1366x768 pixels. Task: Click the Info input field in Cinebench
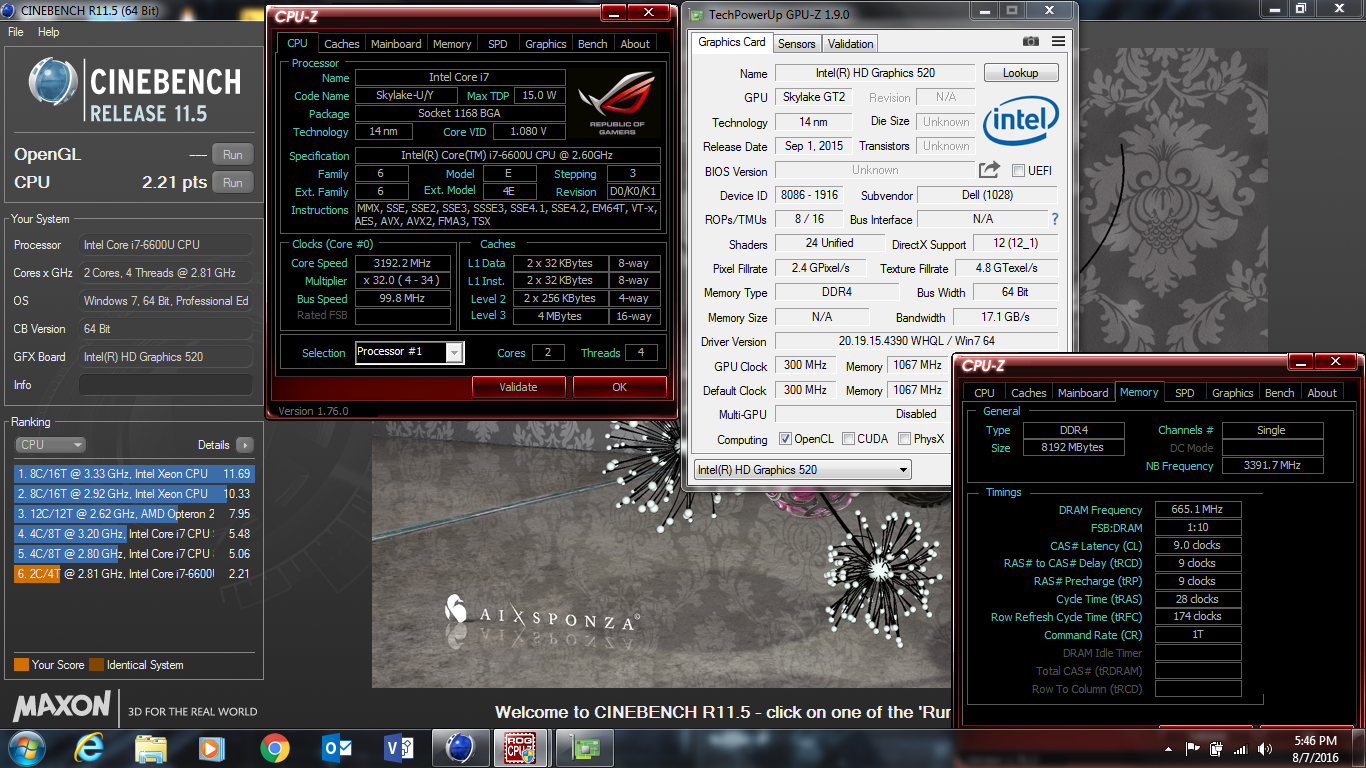tap(166, 385)
